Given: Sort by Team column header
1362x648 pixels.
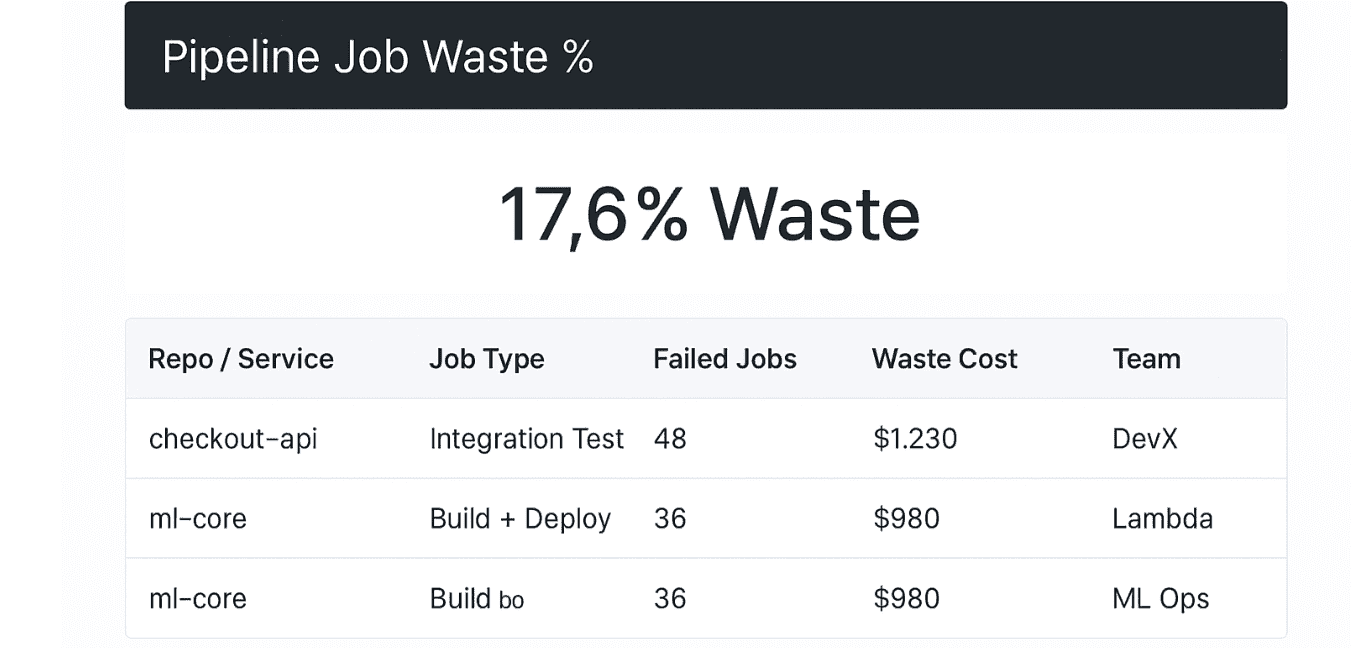Looking at the screenshot, I should (1147, 359).
